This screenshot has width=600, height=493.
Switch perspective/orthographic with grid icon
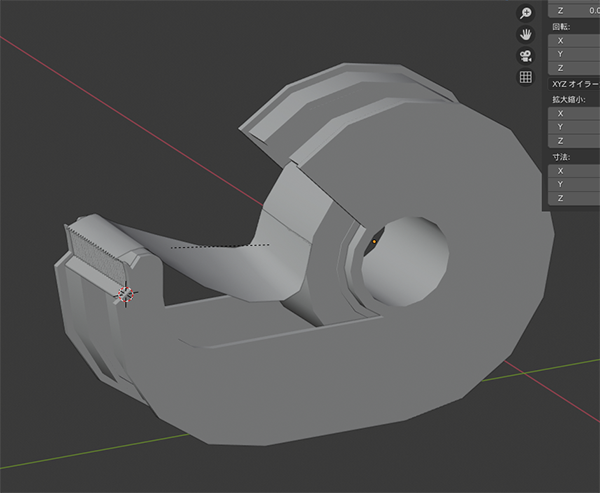point(526,77)
